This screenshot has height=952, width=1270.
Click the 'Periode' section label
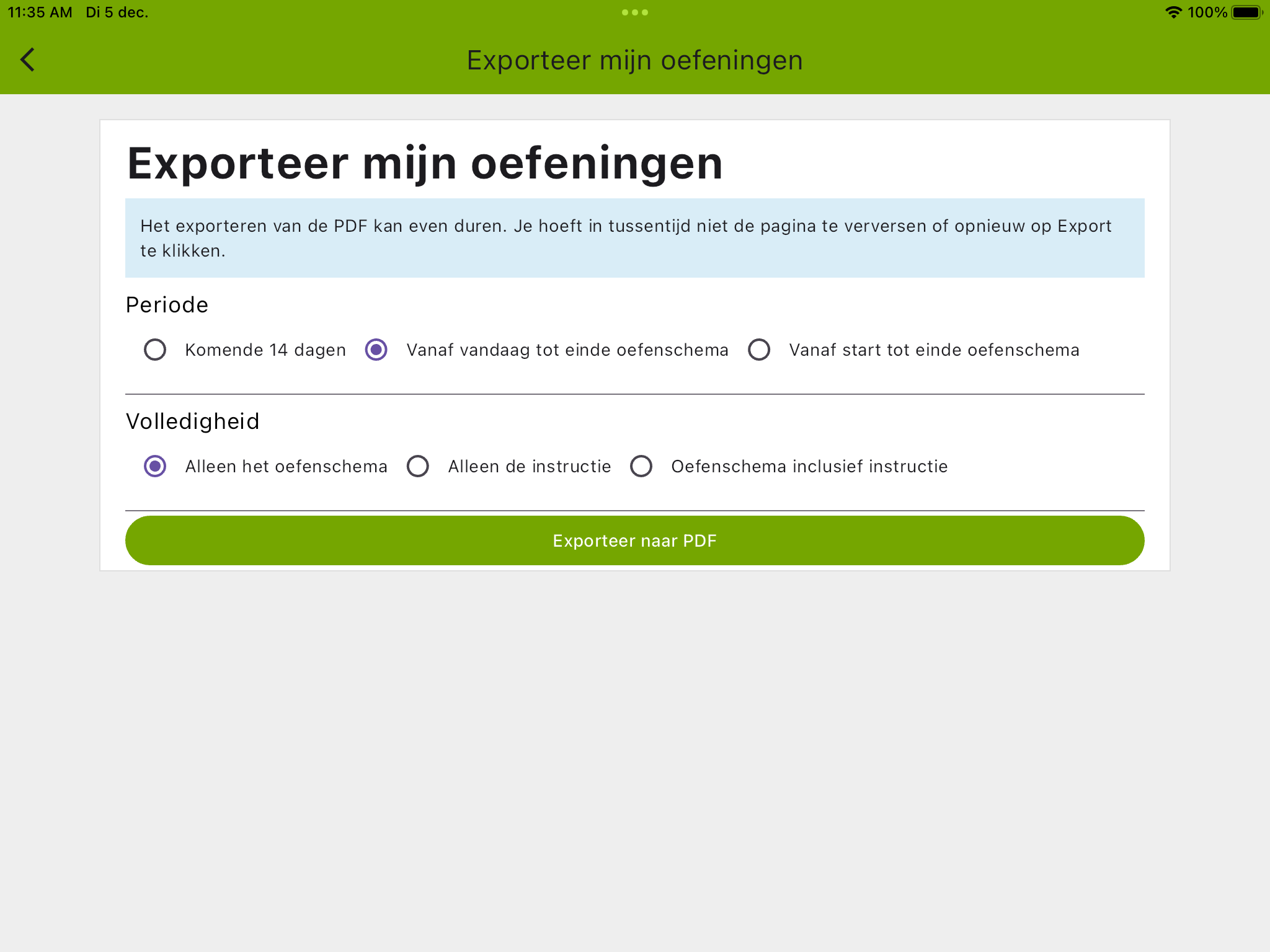[167, 305]
